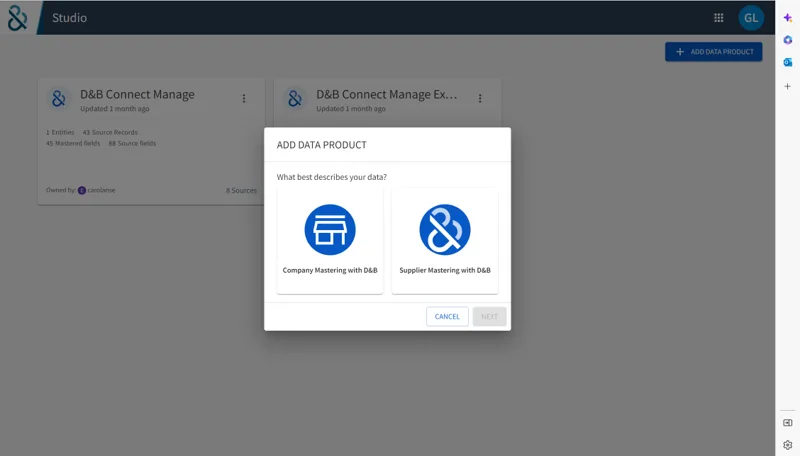Click the D&B ampersand logo in header
The image size is (800, 456).
(17, 18)
